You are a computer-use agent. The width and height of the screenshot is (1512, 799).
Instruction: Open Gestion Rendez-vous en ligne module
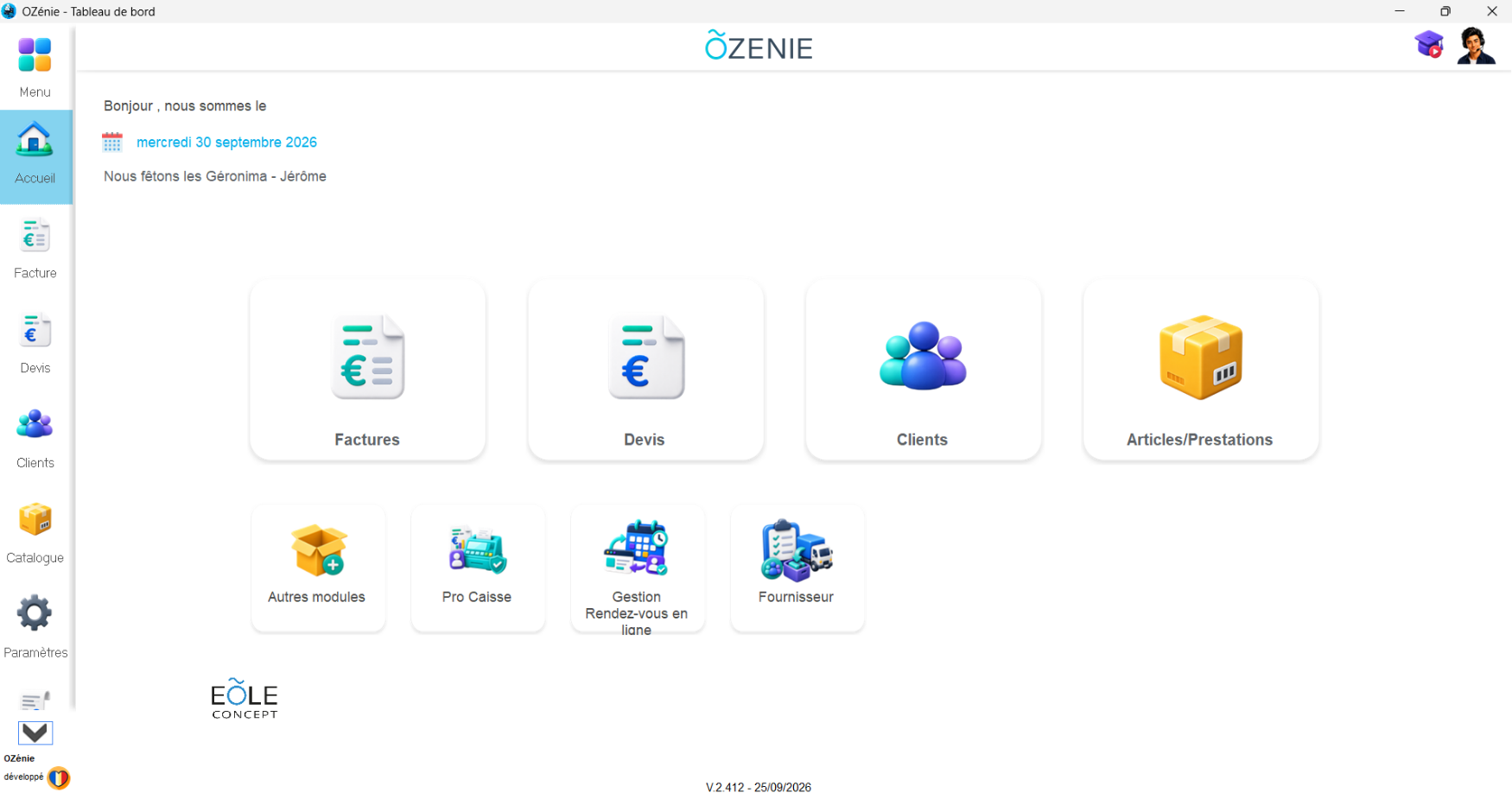638,568
